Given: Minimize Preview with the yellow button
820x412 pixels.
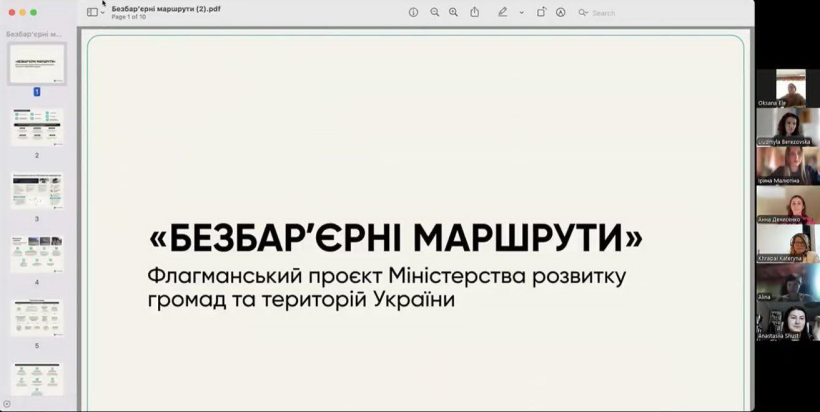Looking at the screenshot, I should coord(22,12).
